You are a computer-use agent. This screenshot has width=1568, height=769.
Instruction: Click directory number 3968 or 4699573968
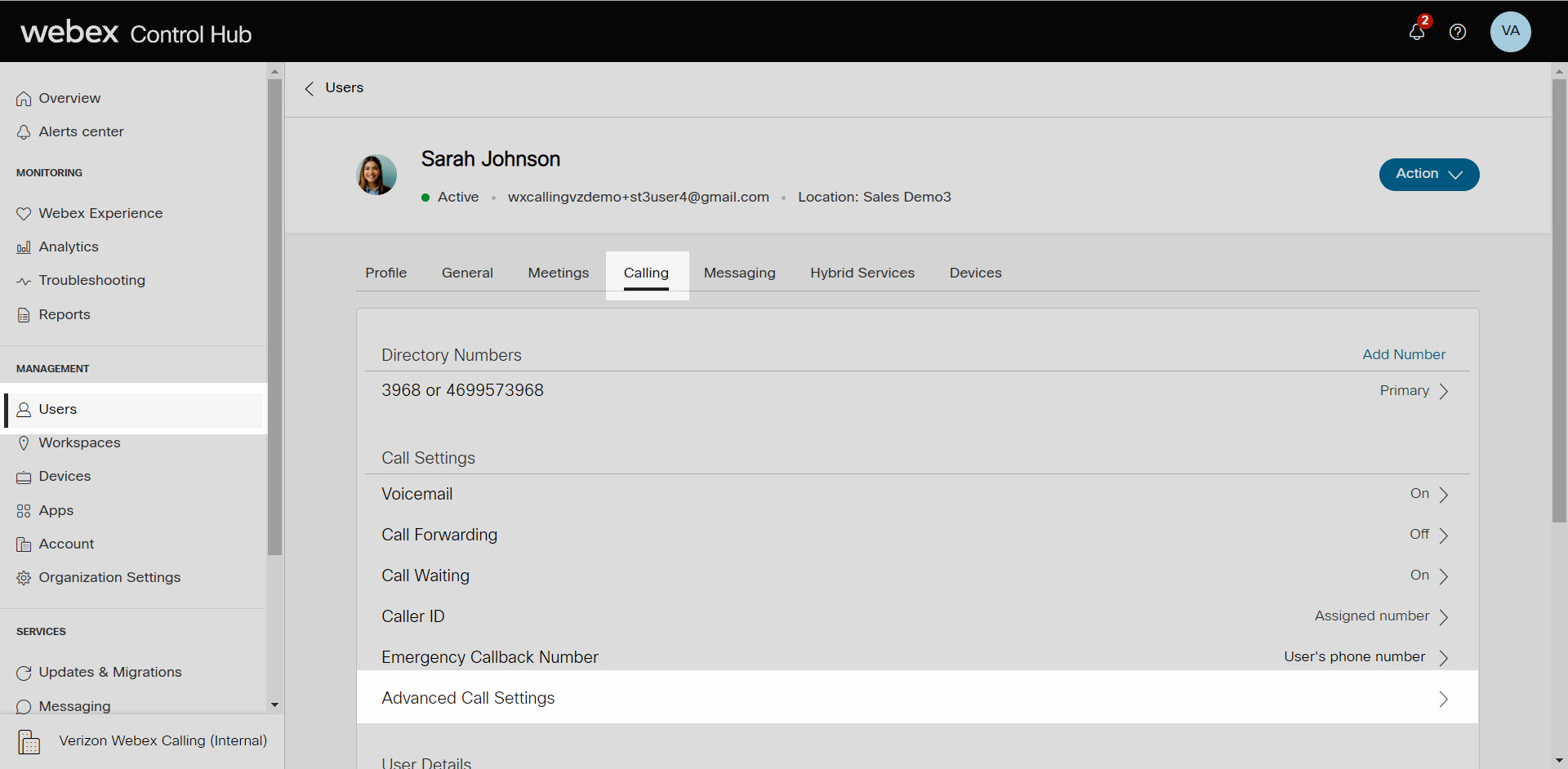pyautogui.click(x=462, y=390)
